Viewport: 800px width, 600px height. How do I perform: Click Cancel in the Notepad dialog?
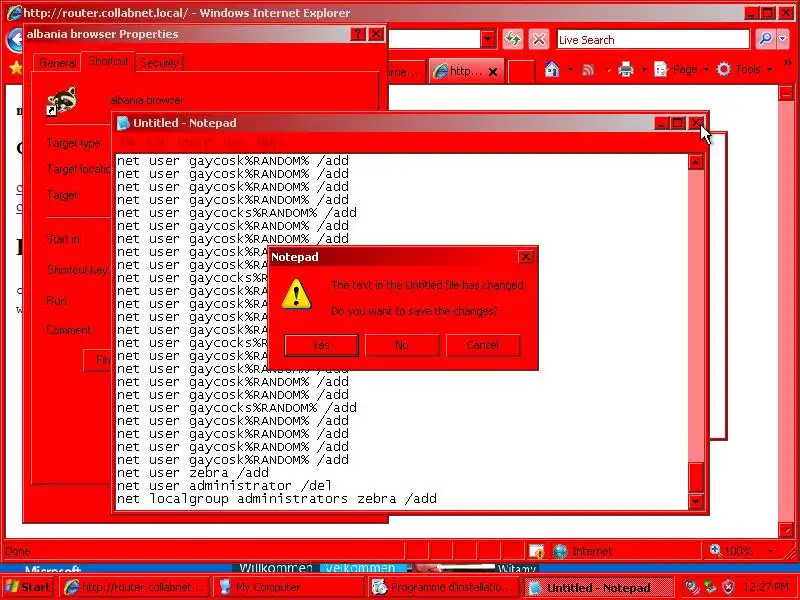(x=483, y=345)
